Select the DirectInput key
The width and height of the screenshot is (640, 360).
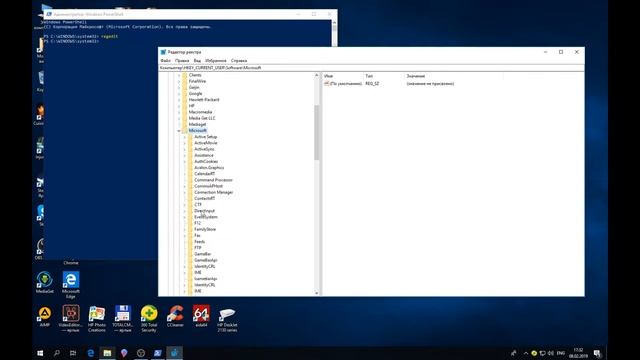pyautogui.click(x=204, y=211)
